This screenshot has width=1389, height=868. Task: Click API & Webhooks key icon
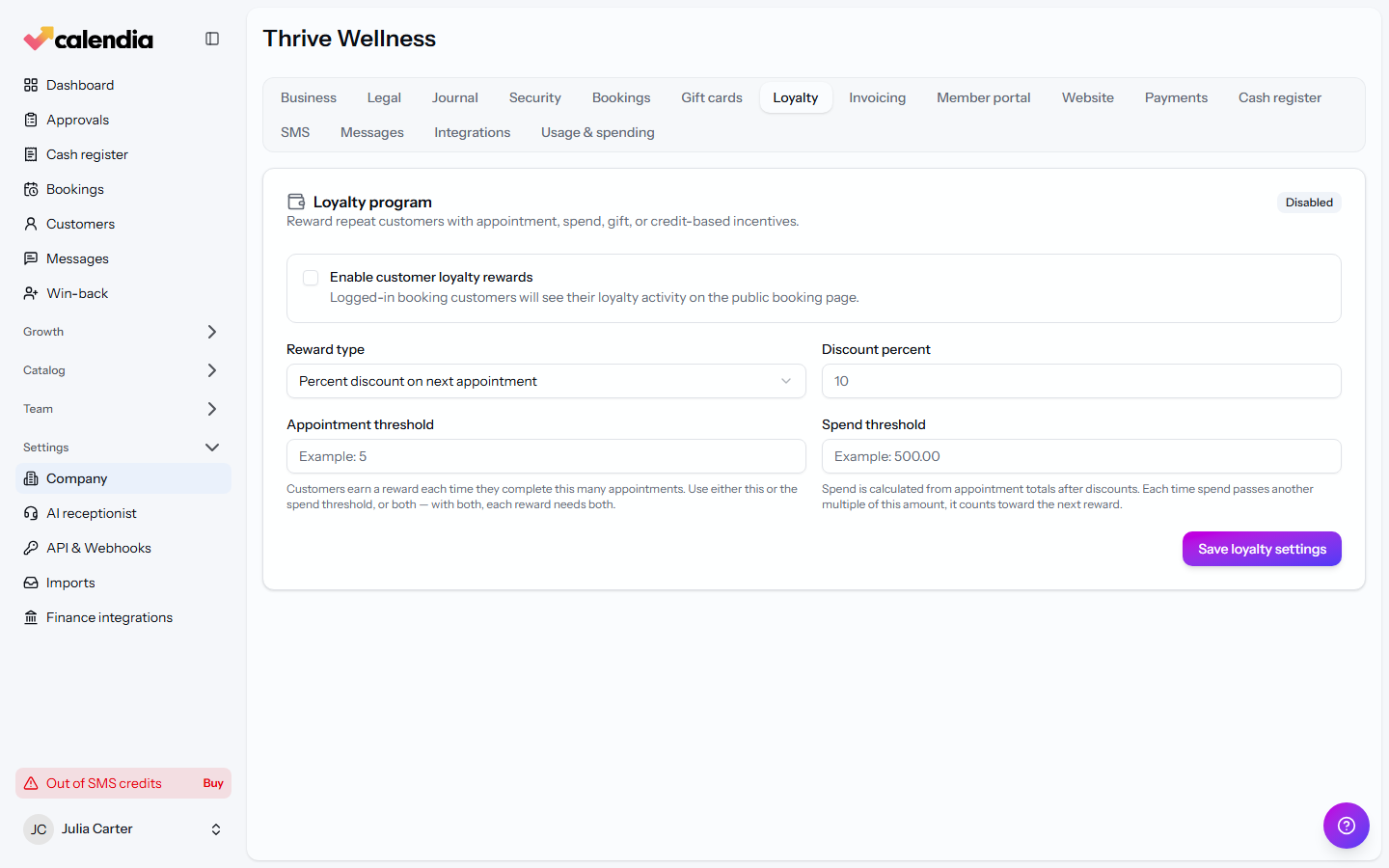point(31,548)
